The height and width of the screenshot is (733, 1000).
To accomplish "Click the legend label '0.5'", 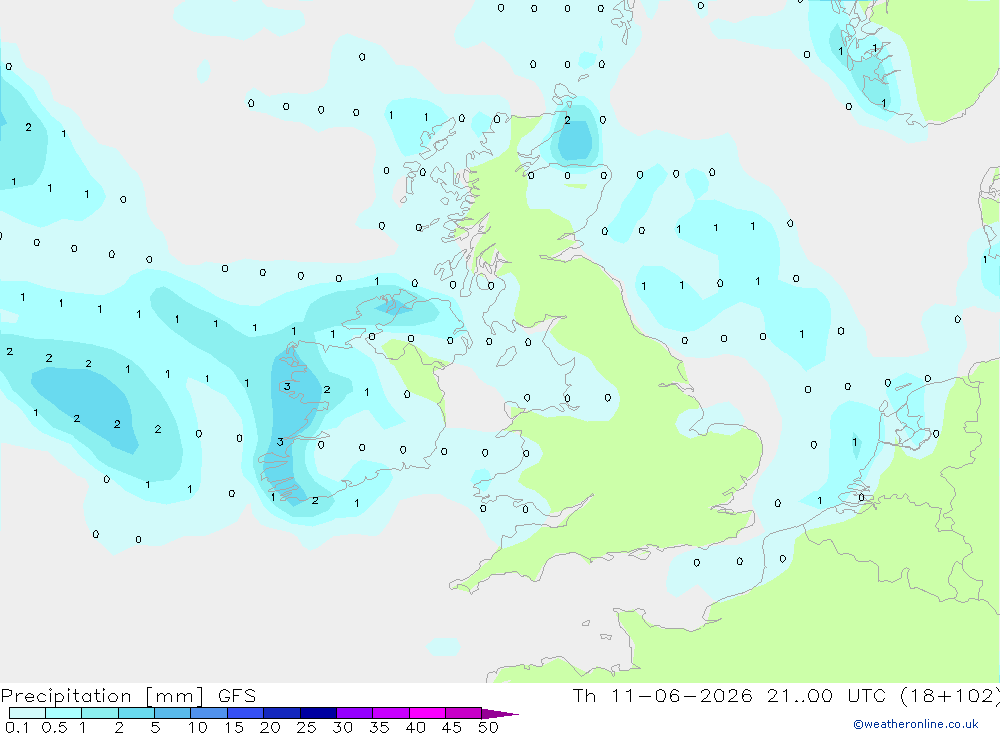I will 54,727.
